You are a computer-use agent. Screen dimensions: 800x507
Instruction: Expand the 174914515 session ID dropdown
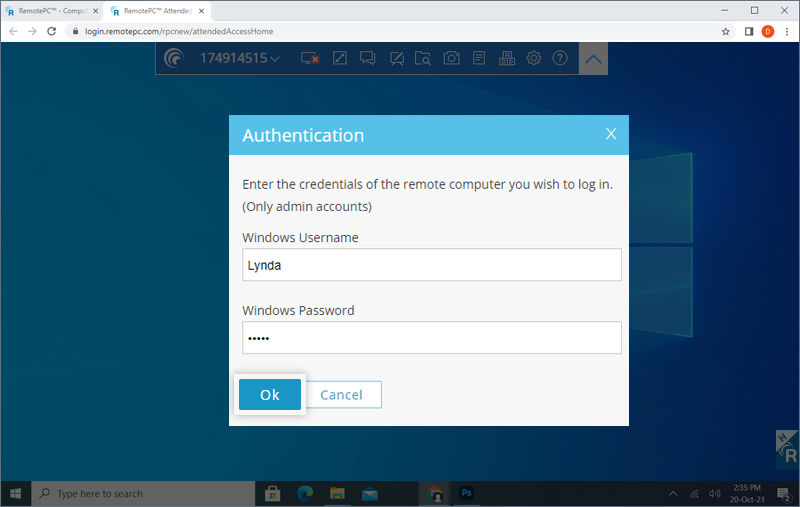[x=275, y=59]
